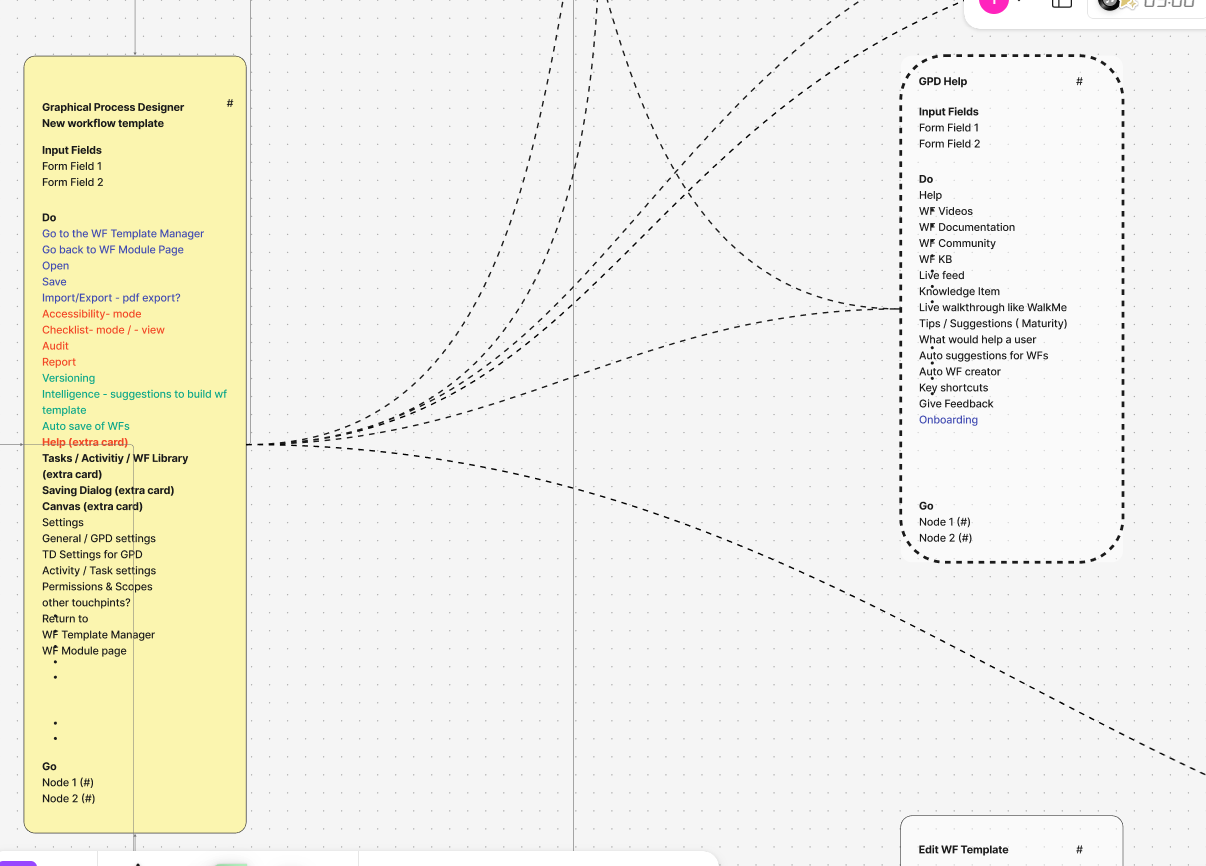
Task: Select 'Node 1 (#)' under the Go section
Action: pos(66,782)
